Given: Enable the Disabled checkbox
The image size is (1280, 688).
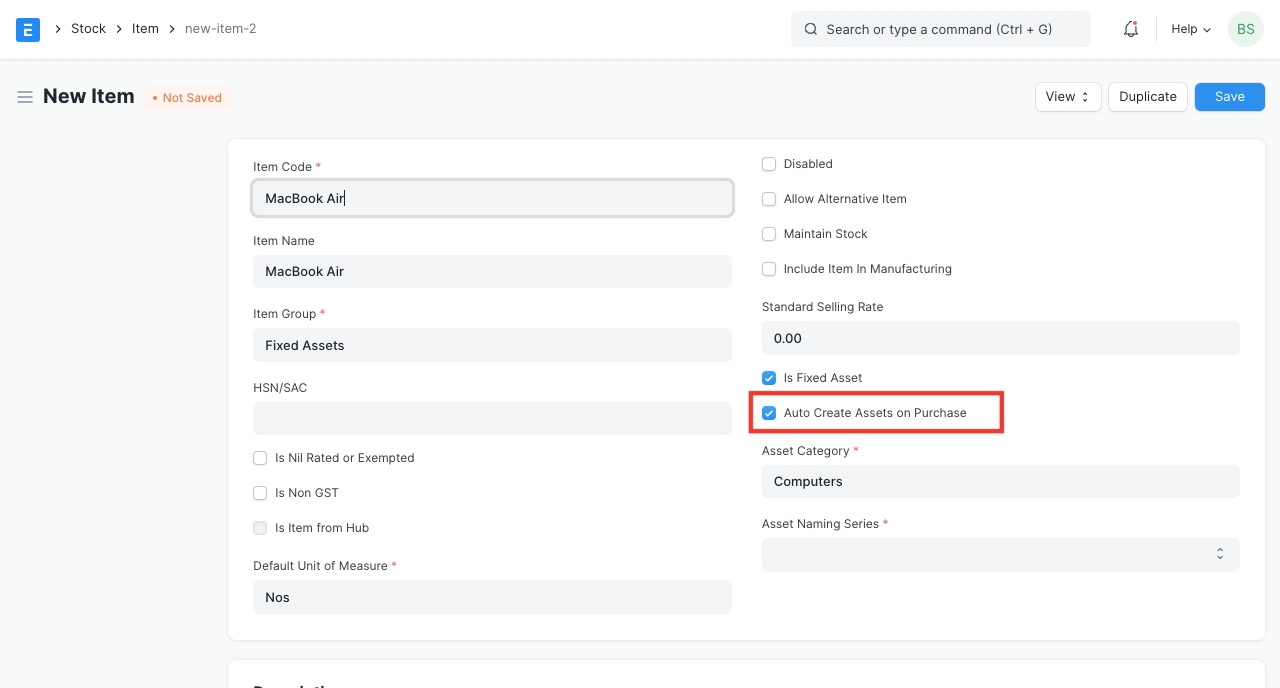Looking at the screenshot, I should pos(769,164).
